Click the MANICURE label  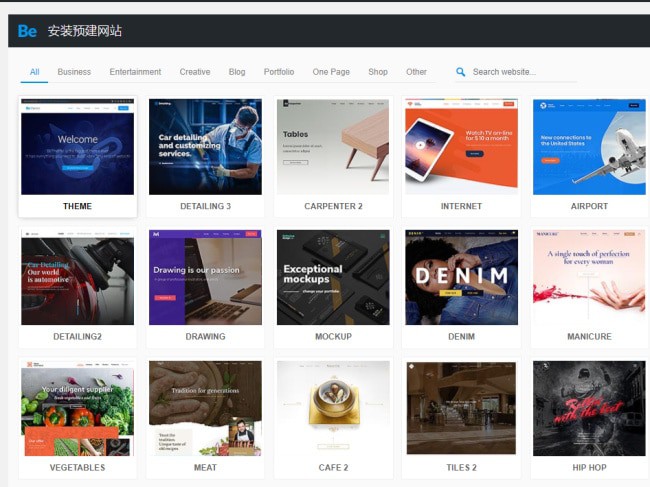pyautogui.click(x=589, y=337)
